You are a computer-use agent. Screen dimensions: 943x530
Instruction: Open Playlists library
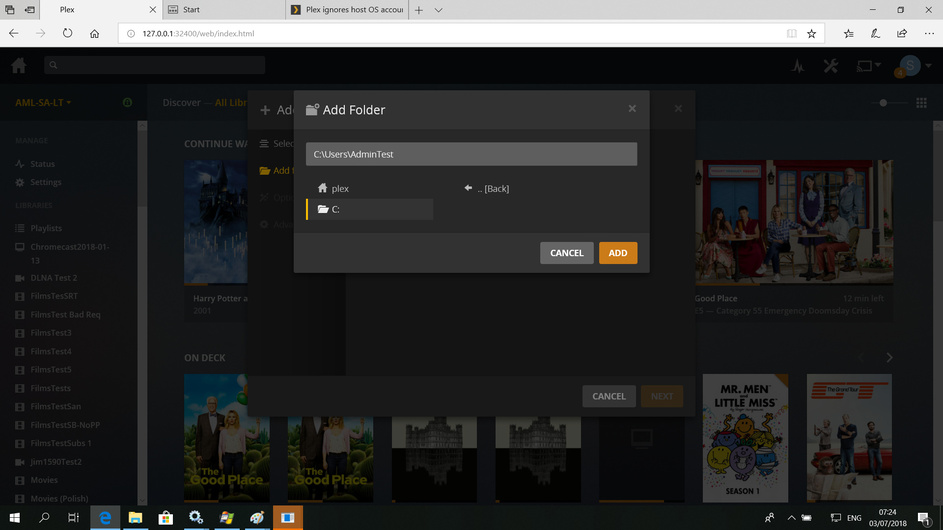[46, 228]
